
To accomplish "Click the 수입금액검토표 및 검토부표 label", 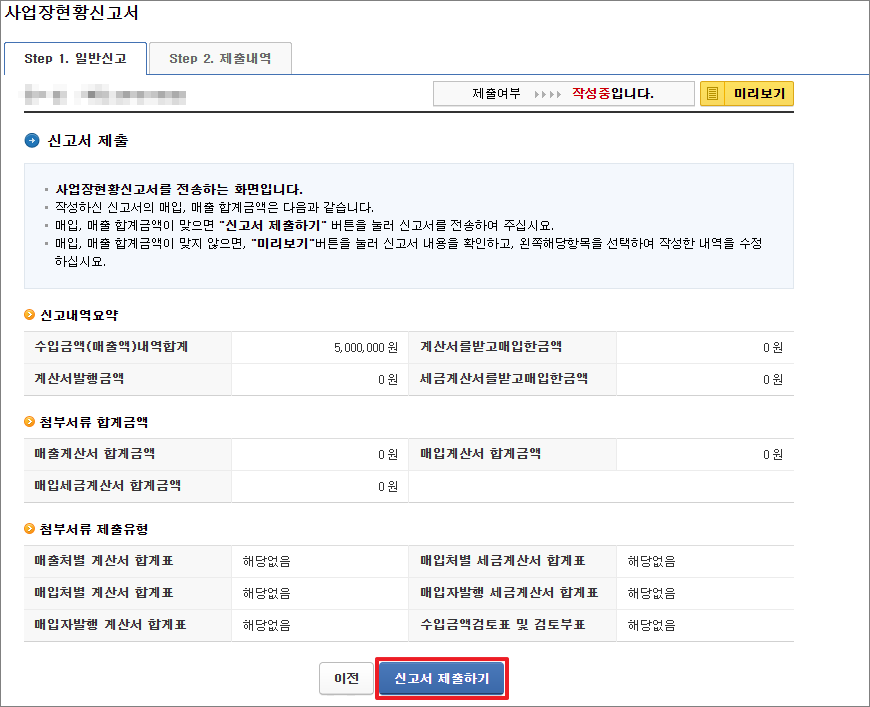I will tap(502, 624).
